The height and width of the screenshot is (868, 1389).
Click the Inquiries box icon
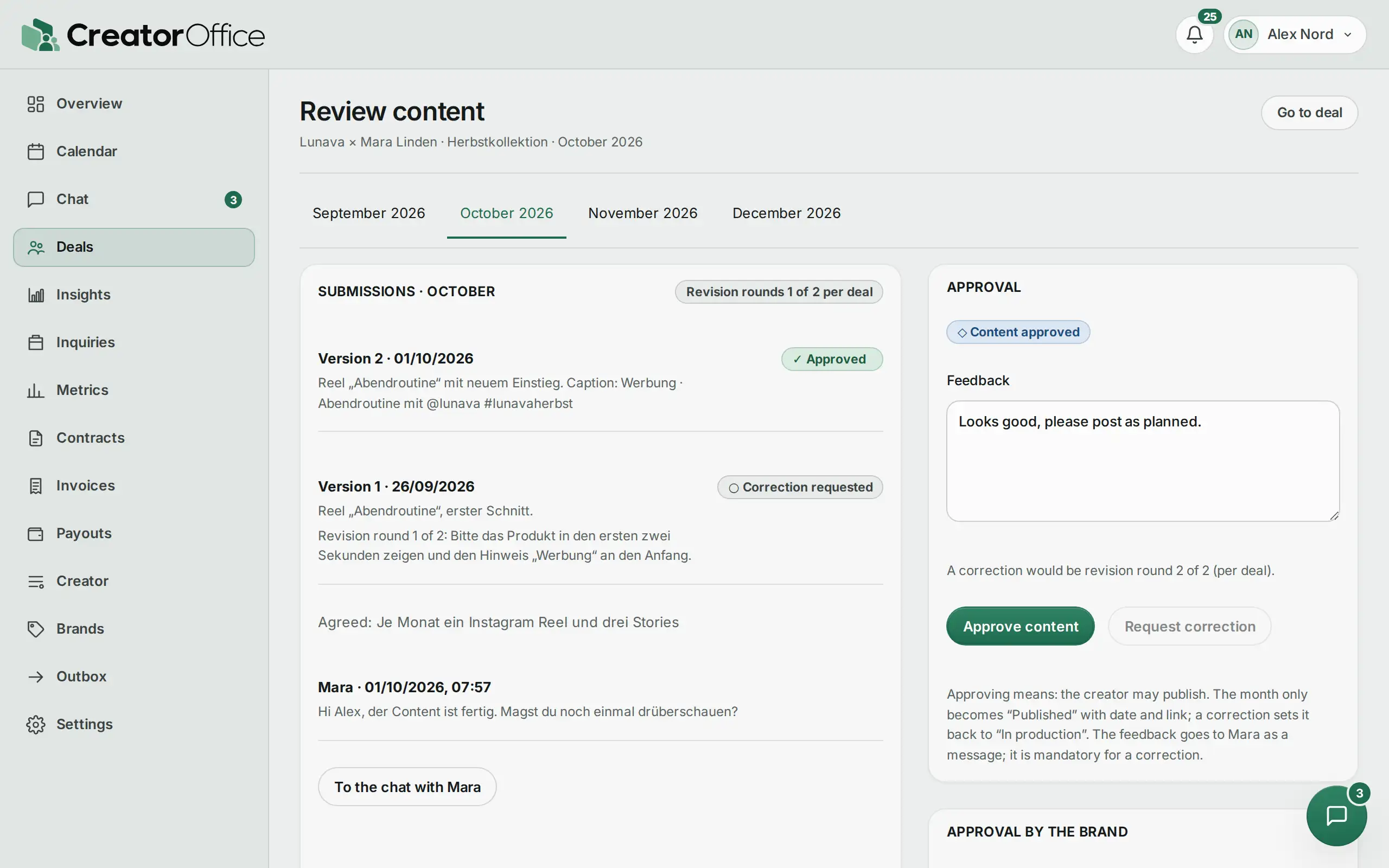[x=36, y=343]
